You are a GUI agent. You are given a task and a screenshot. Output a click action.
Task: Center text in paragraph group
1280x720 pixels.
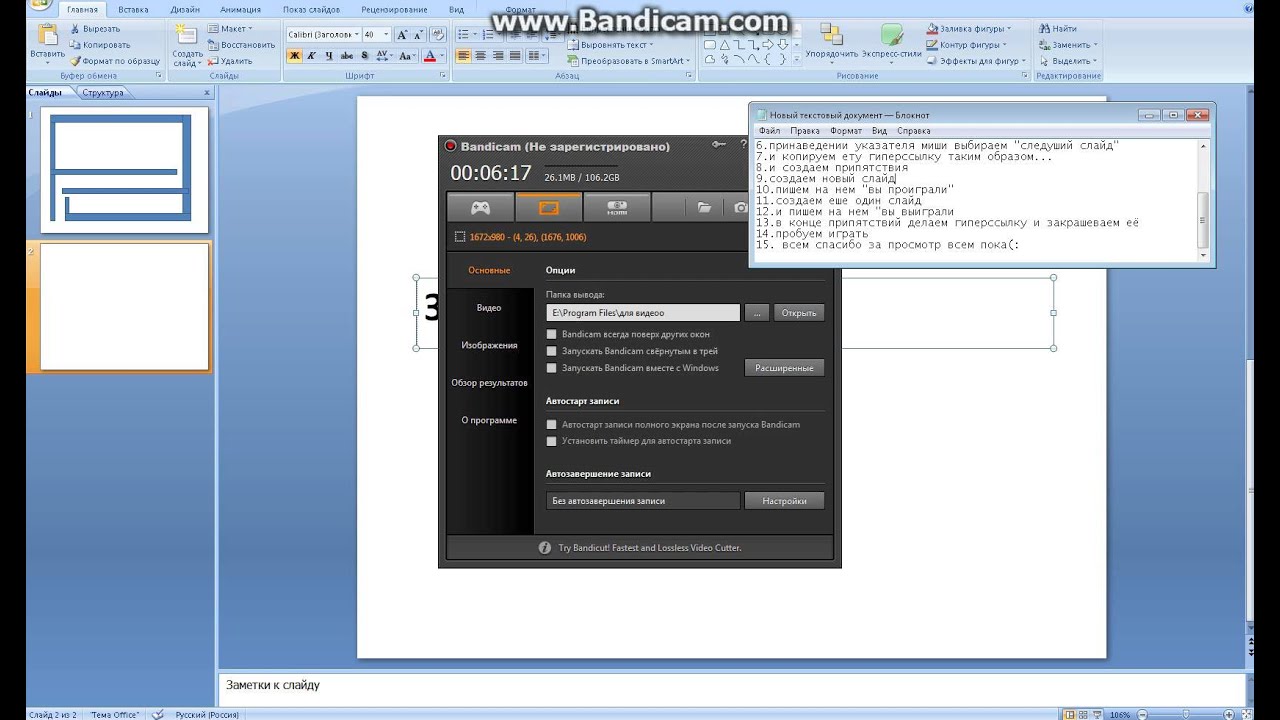[480, 56]
